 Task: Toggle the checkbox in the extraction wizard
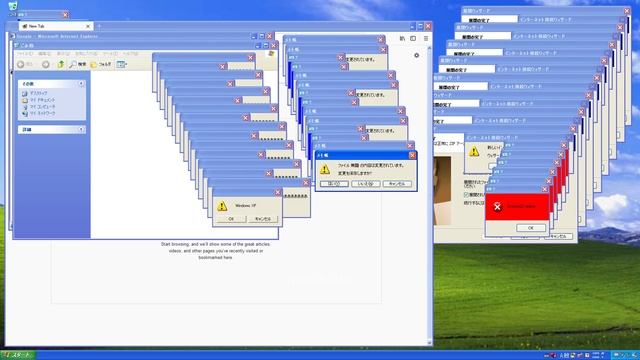click(x=467, y=195)
